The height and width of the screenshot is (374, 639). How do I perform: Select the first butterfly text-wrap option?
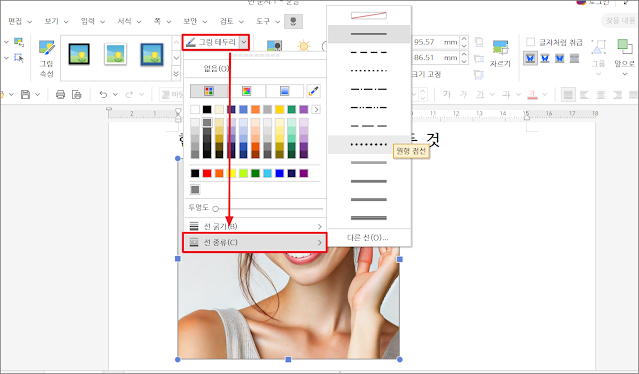pyautogui.click(x=530, y=59)
